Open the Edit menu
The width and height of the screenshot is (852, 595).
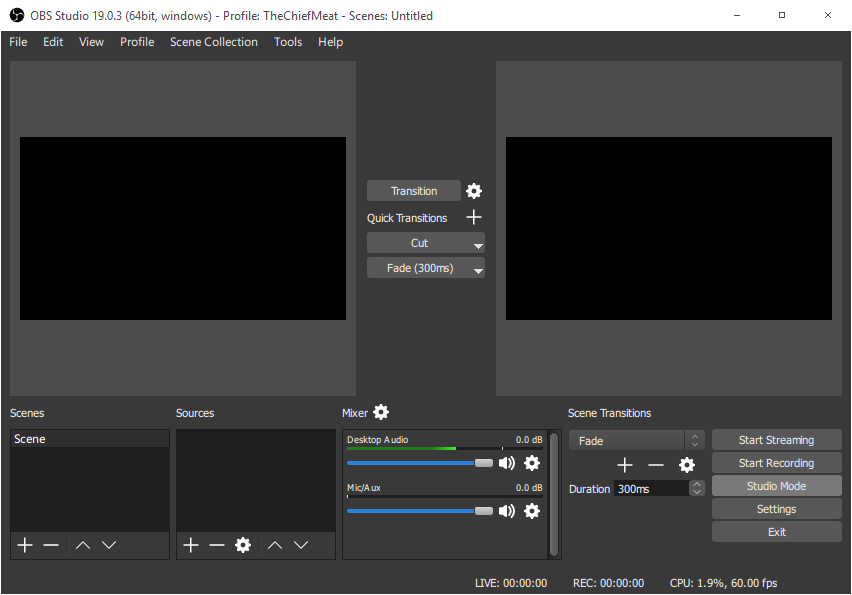(x=53, y=42)
